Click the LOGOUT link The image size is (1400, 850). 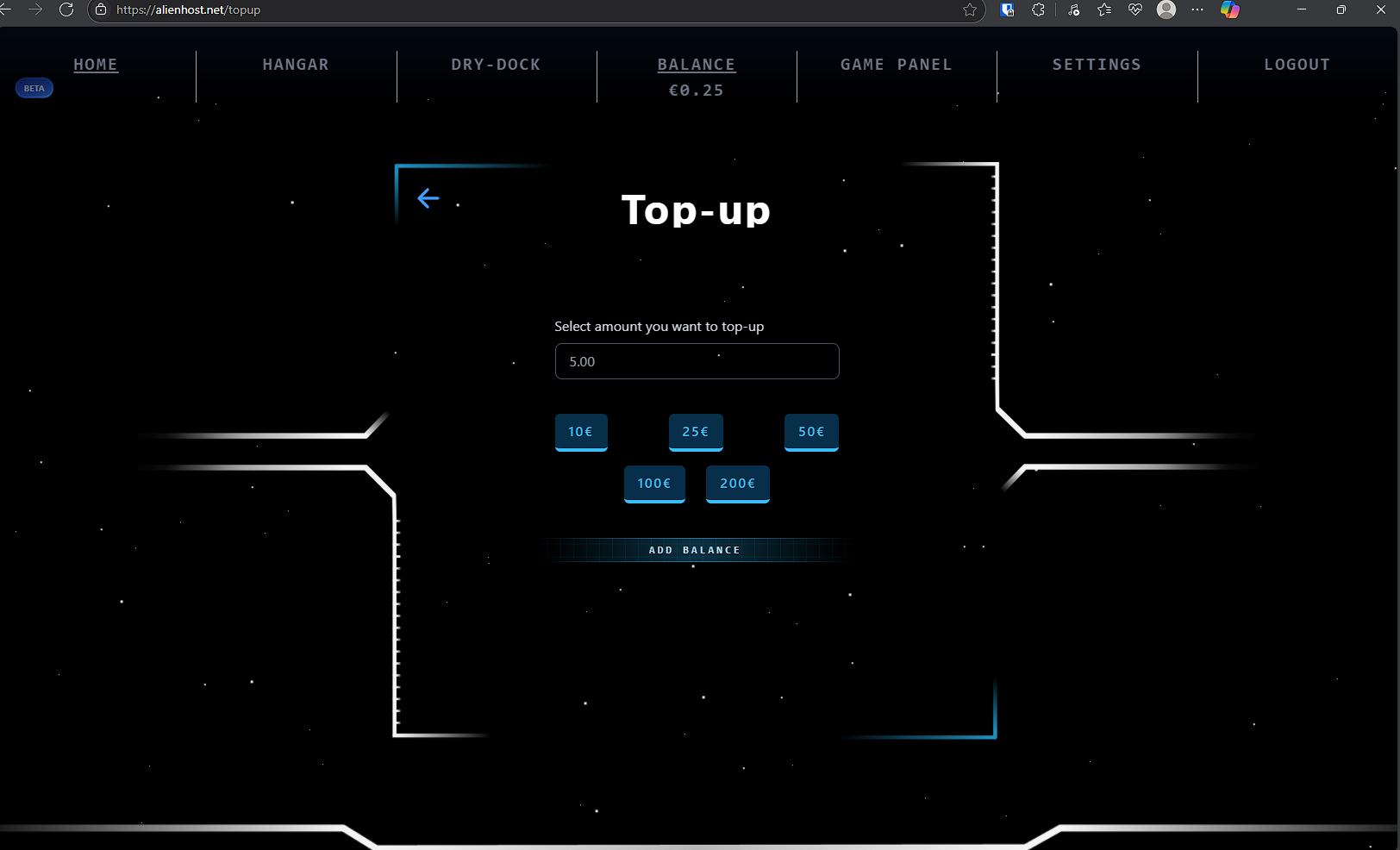click(1297, 65)
